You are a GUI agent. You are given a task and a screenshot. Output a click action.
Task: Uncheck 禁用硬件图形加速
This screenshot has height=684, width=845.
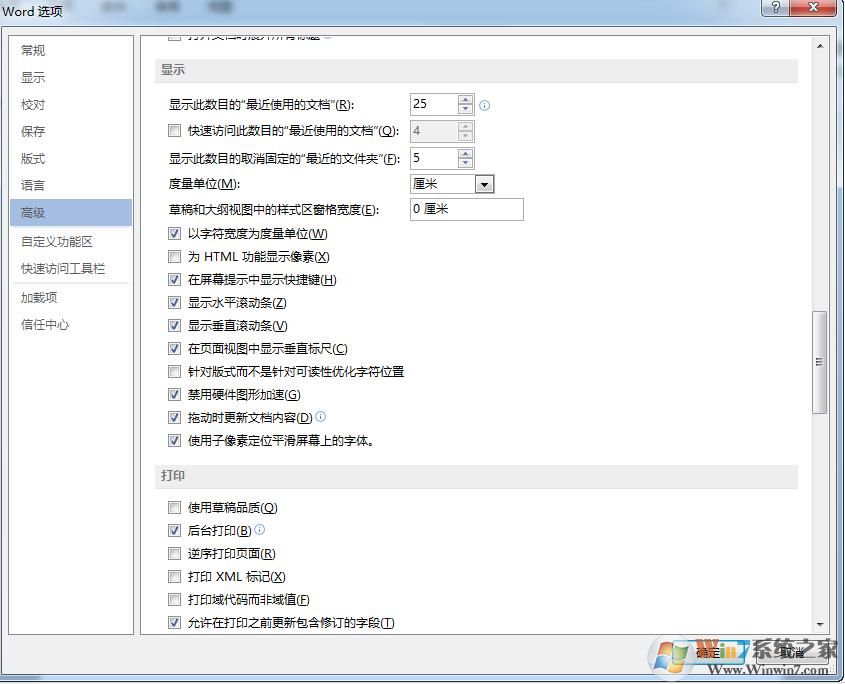pyautogui.click(x=174, y=395)
